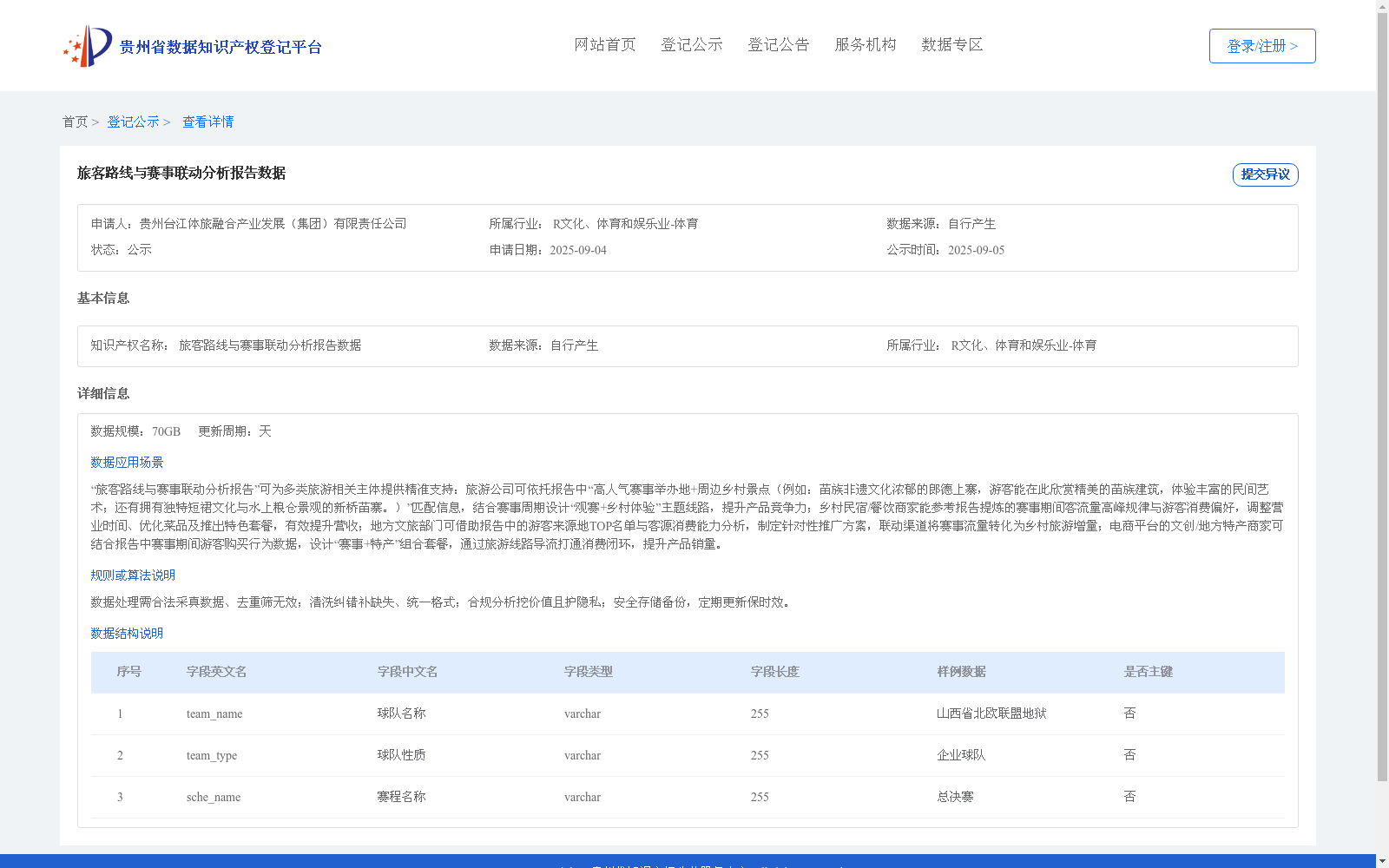Image resolution: width=1389 pixels, height=868 pixels.
Task: Go to 网站首页 menu item
Action: [605, 44]
